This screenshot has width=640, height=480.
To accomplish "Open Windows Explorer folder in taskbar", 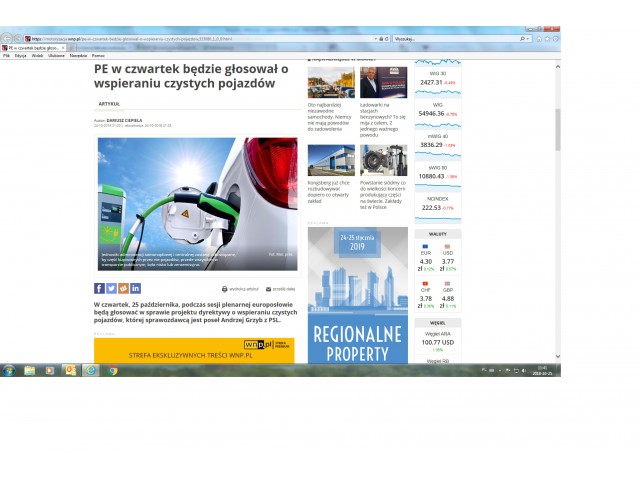I will 30,370.
